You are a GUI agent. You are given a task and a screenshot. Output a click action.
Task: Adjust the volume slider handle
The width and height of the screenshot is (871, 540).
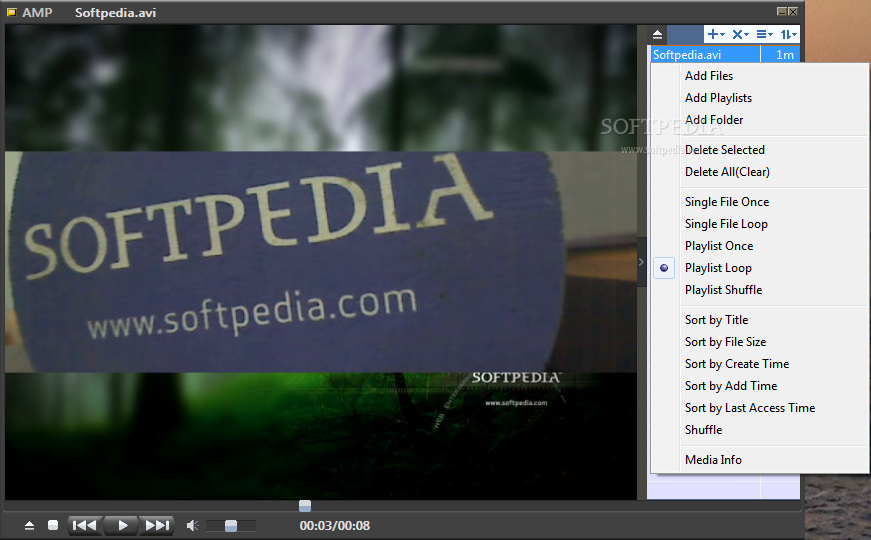pos(231,526)
